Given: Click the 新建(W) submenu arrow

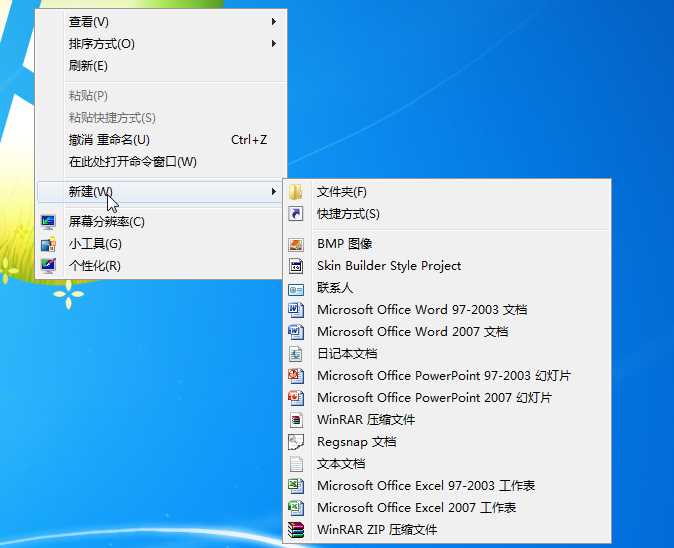Looking at the screenshot, I should [x=273, y=192].
